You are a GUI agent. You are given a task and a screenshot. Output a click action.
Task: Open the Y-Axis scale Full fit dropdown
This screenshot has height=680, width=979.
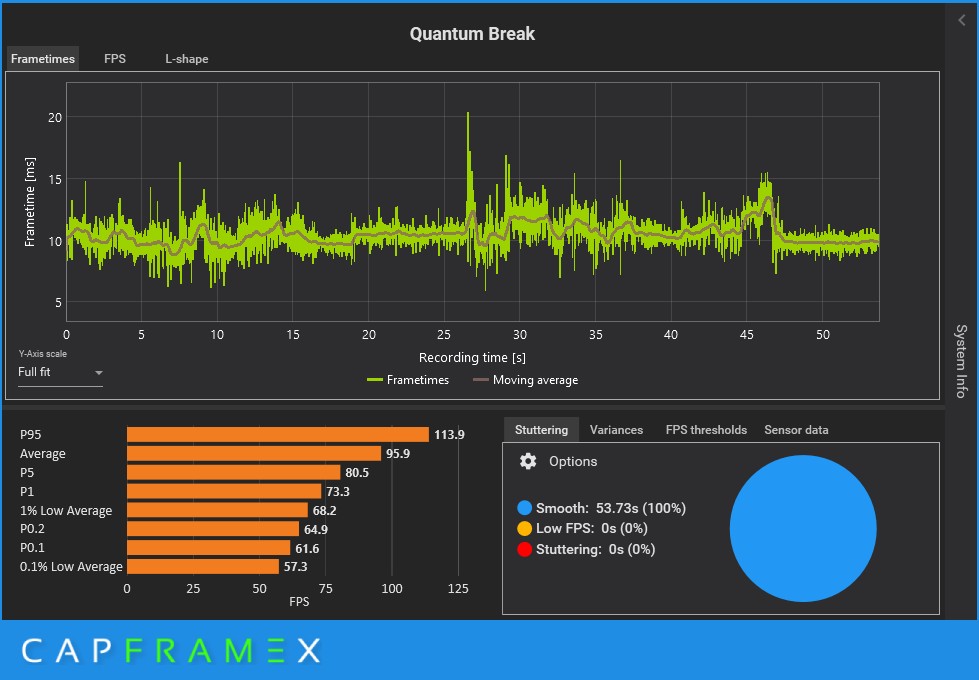tap(60, 372)
